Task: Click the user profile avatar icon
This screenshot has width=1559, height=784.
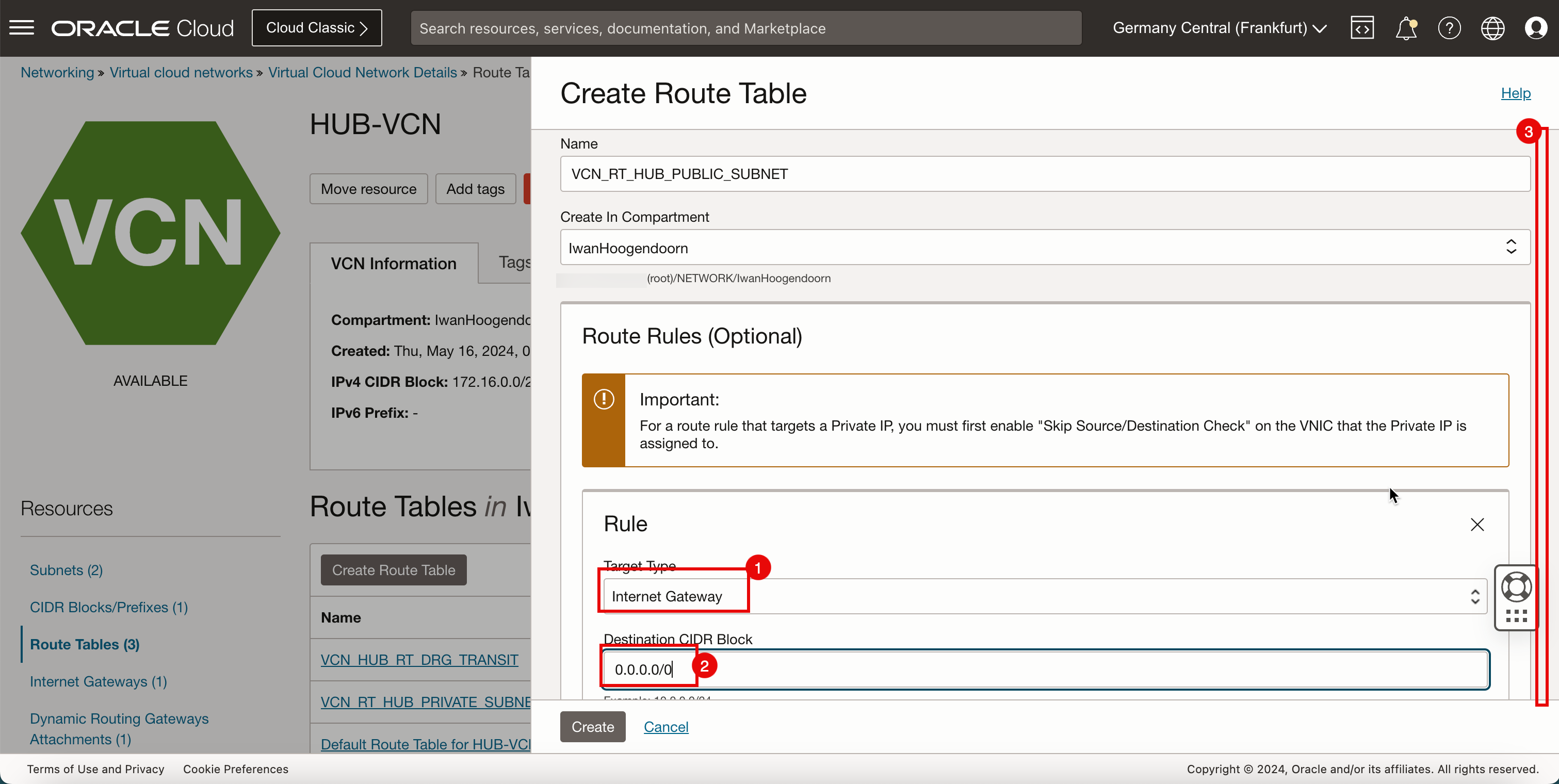Action: [x=1536, y=28]
